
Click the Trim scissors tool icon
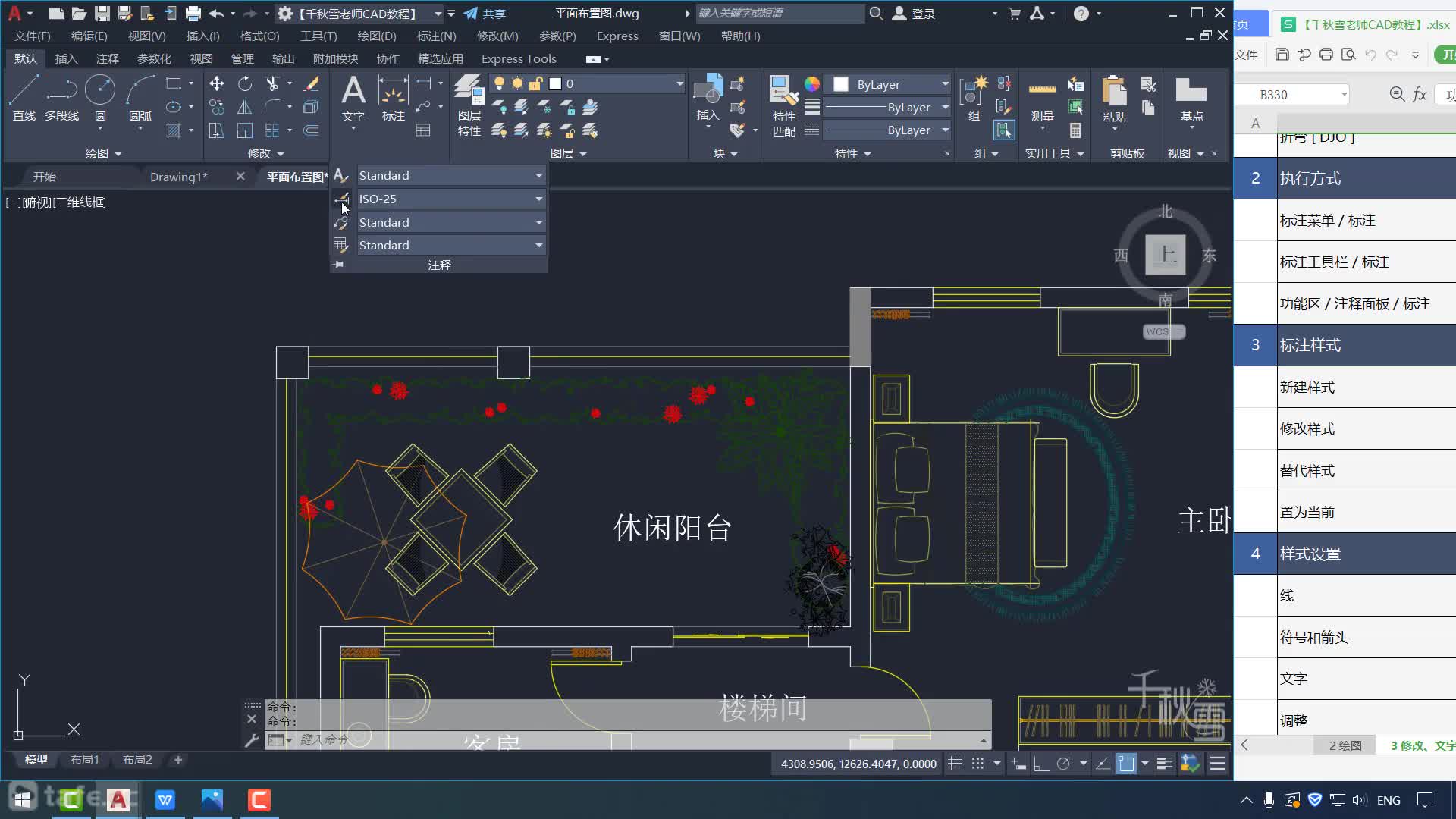[x=272, y=83]
